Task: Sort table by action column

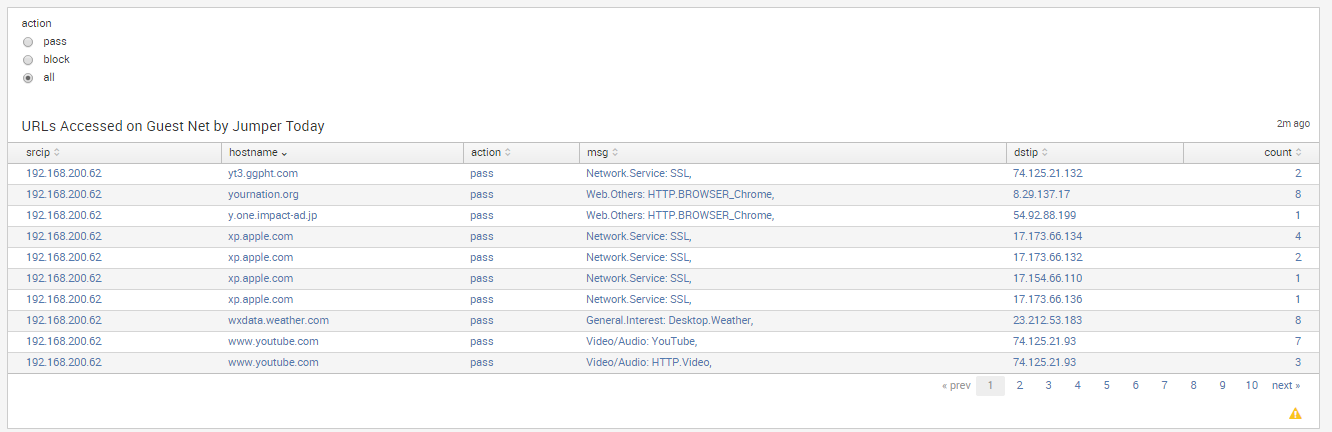Action: 508,153
